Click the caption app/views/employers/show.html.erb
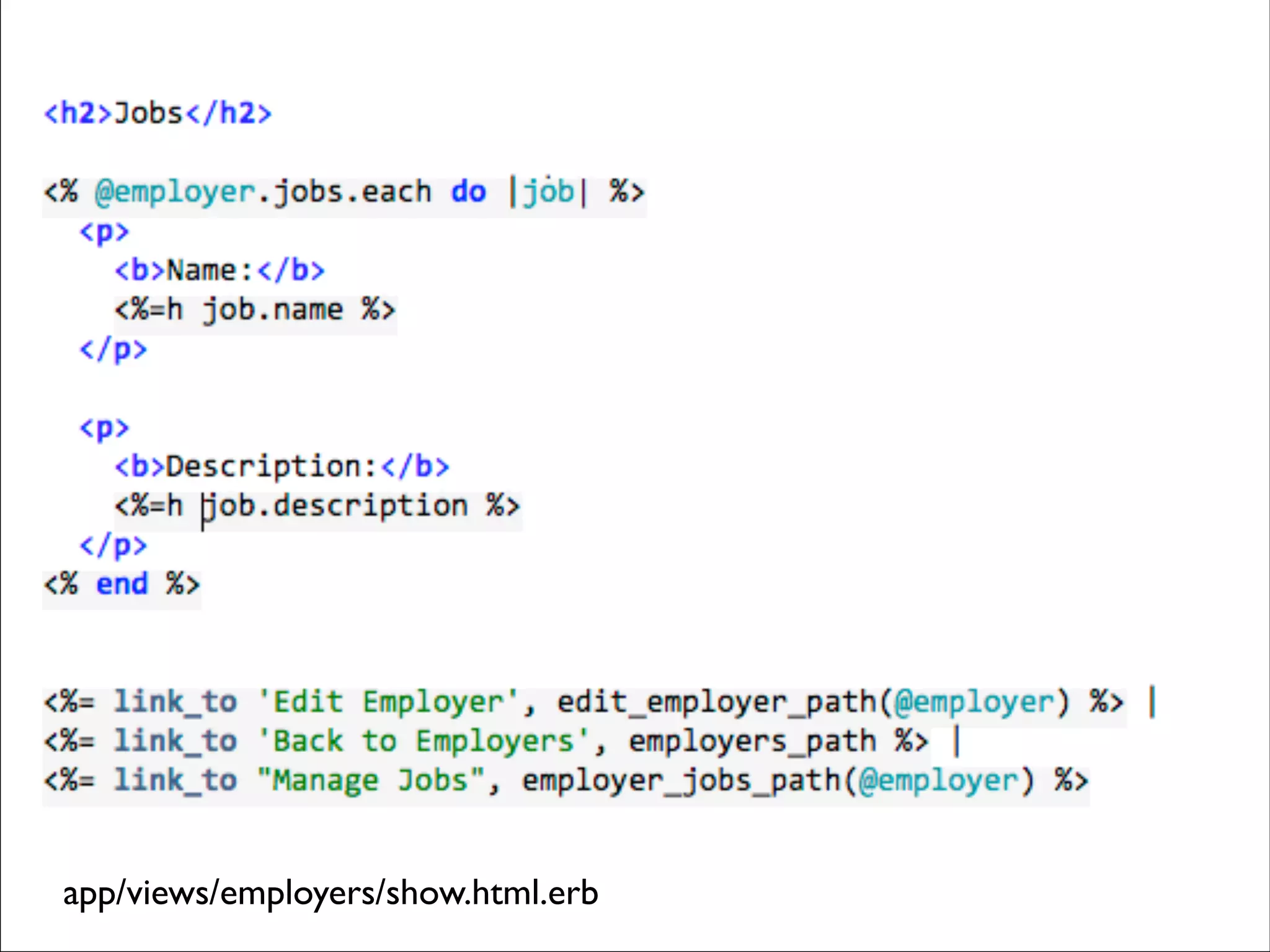The image size is (1270, 952). tap(331, 893)
